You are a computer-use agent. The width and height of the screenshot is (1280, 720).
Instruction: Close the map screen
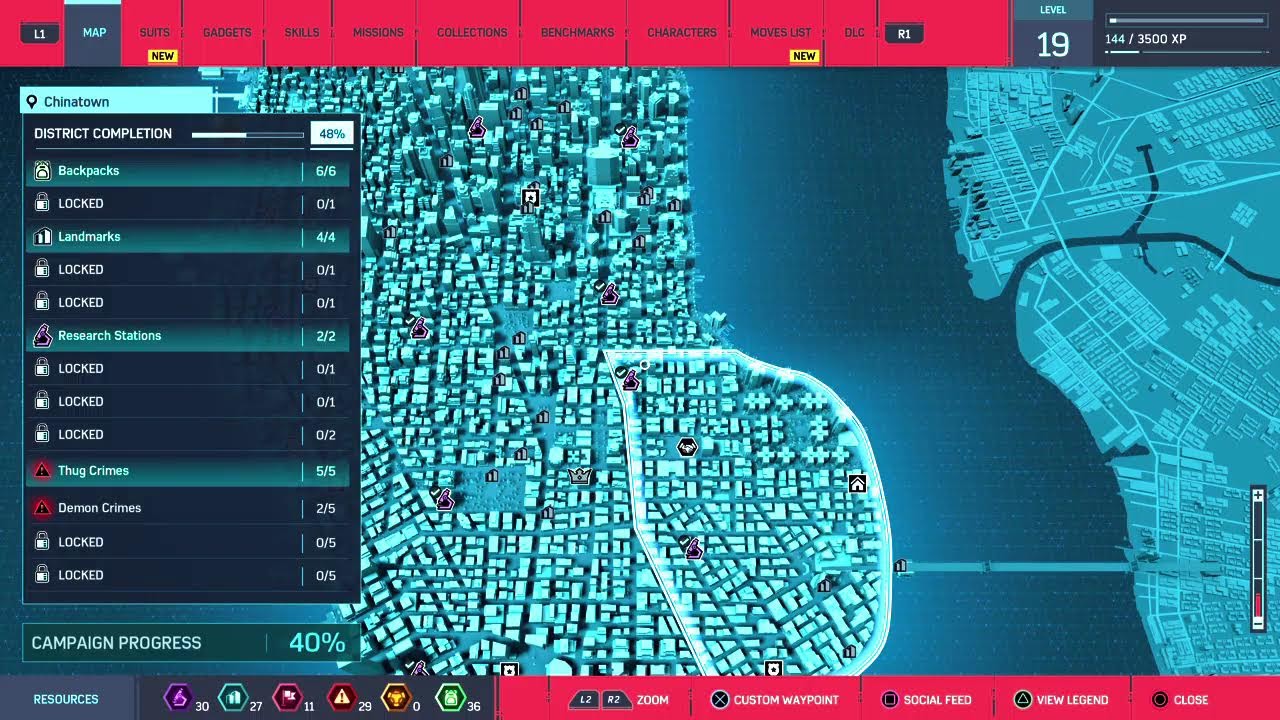point(1180,700)
